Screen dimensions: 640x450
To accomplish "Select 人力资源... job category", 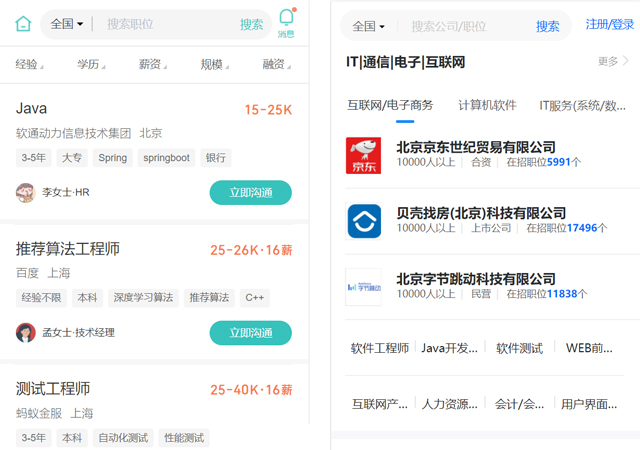I will point(449,404).
